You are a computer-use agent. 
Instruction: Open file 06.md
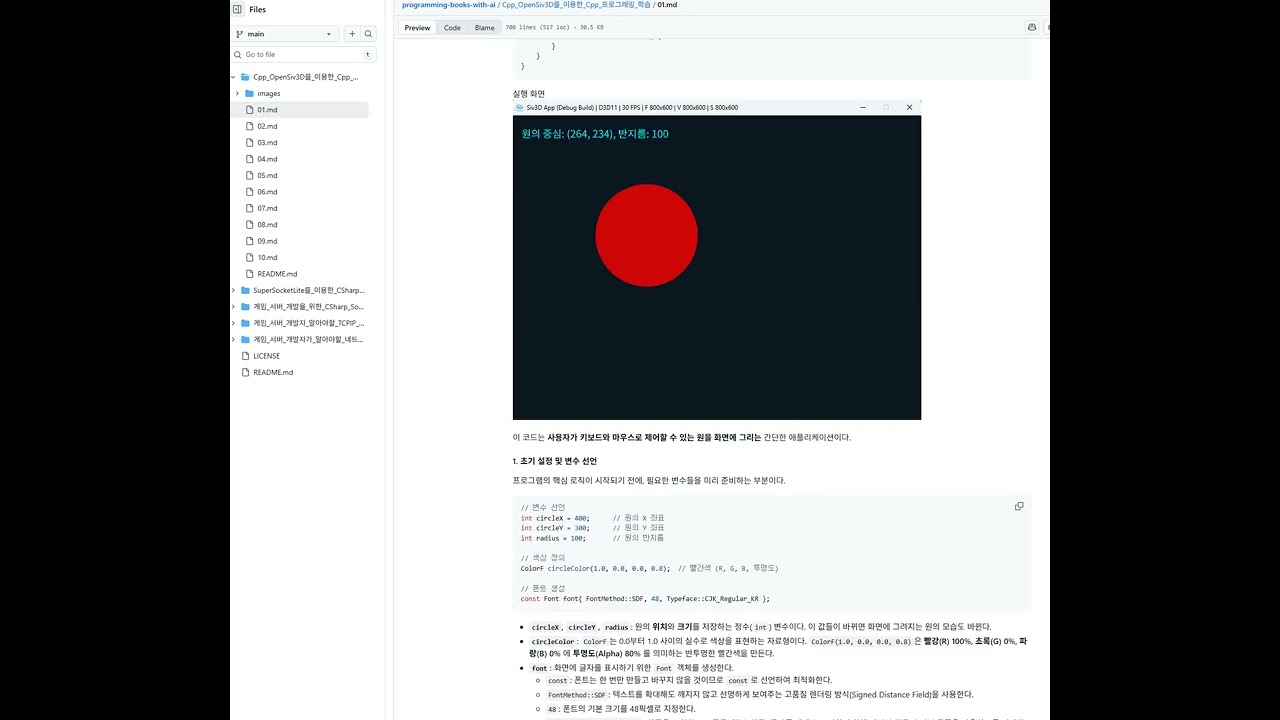pos(267,192)
